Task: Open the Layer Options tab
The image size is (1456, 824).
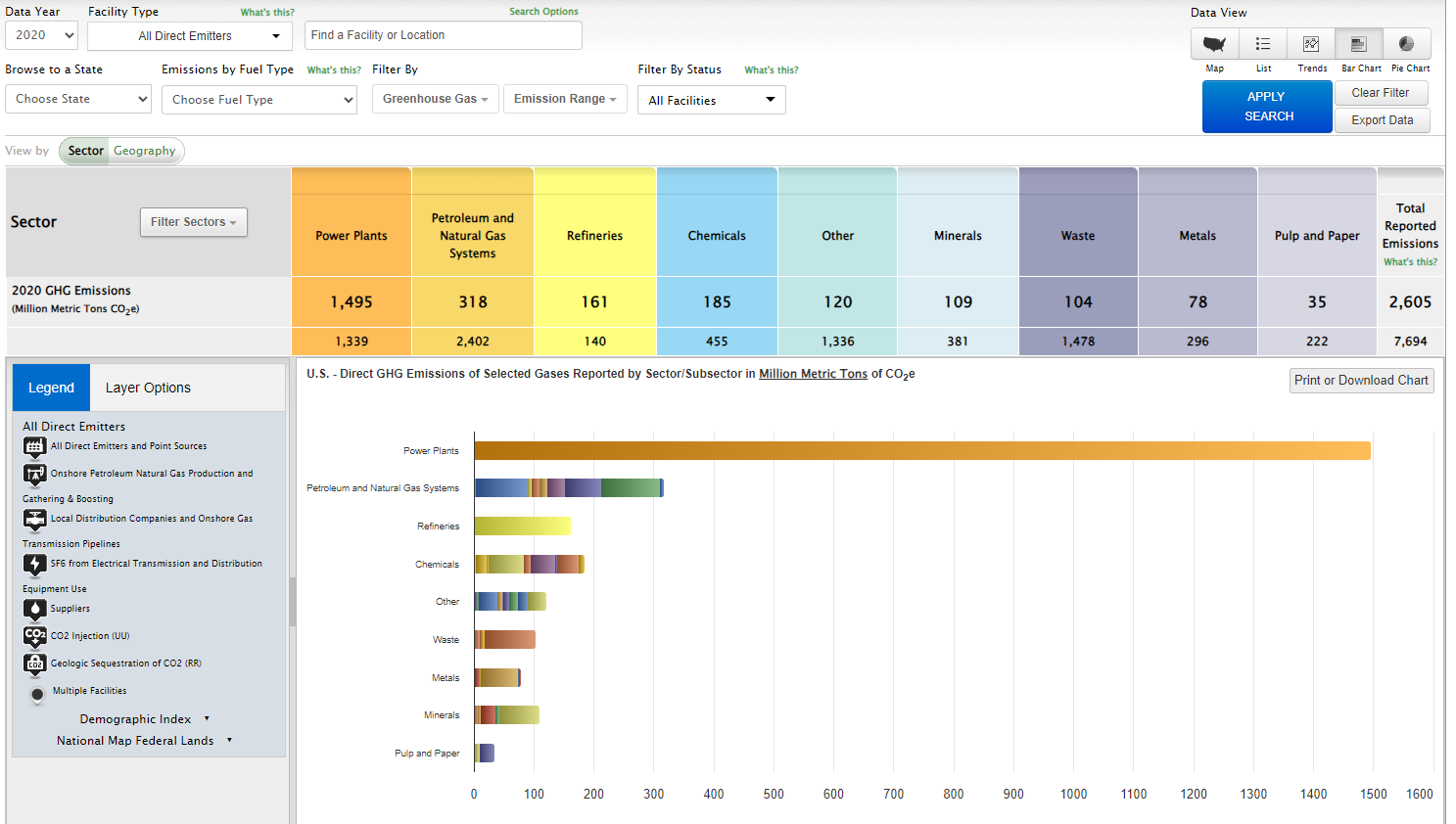Action: [x=148, y=388]
